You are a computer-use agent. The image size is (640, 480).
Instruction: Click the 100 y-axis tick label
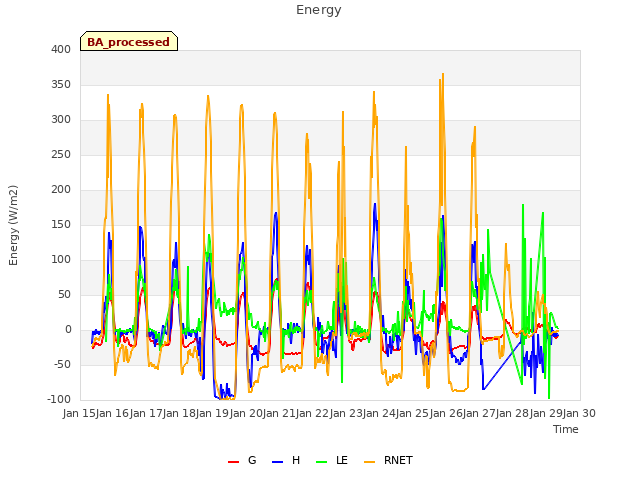pos(61,260)
